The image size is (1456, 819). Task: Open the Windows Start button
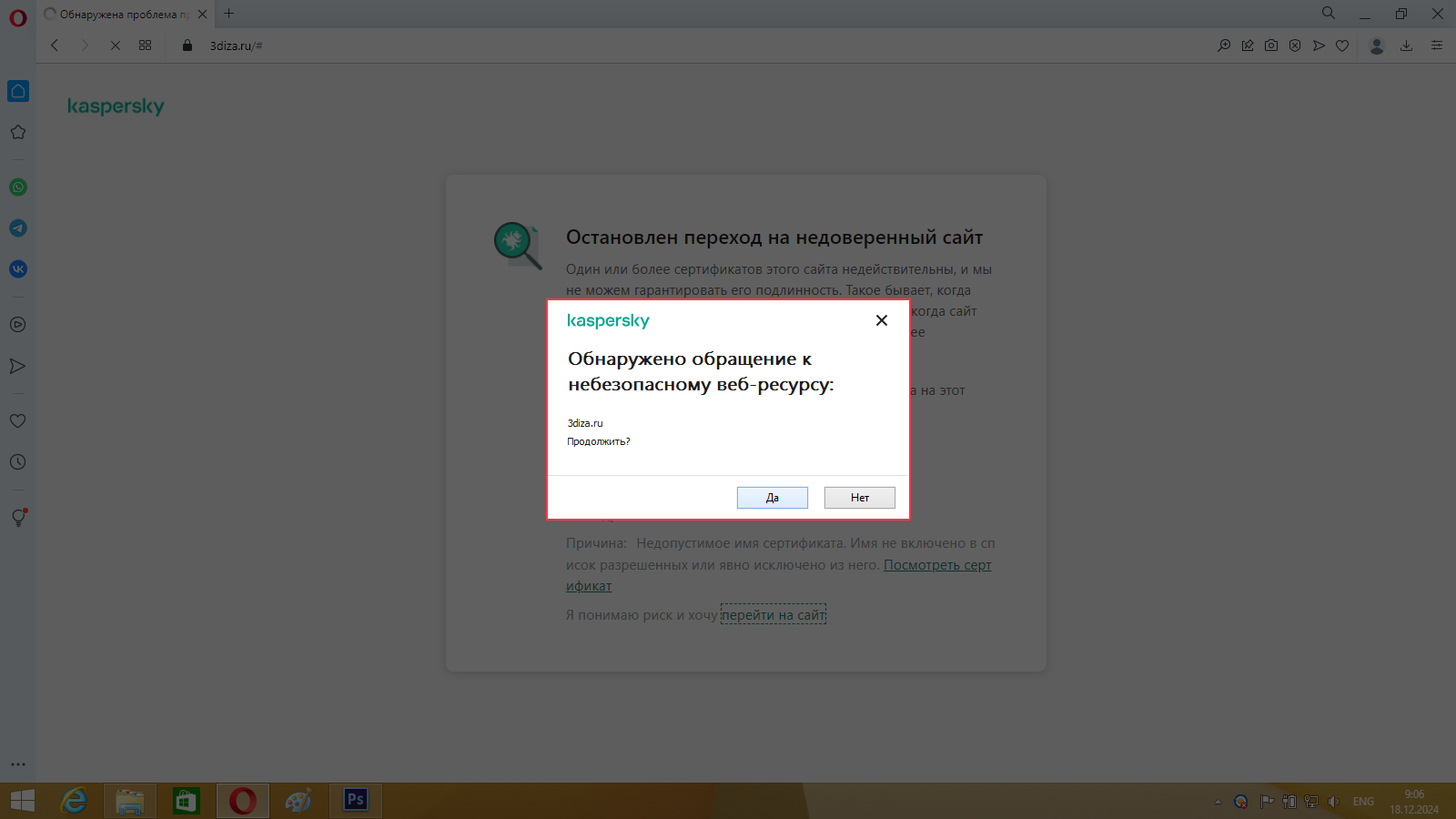click(23, 801)
